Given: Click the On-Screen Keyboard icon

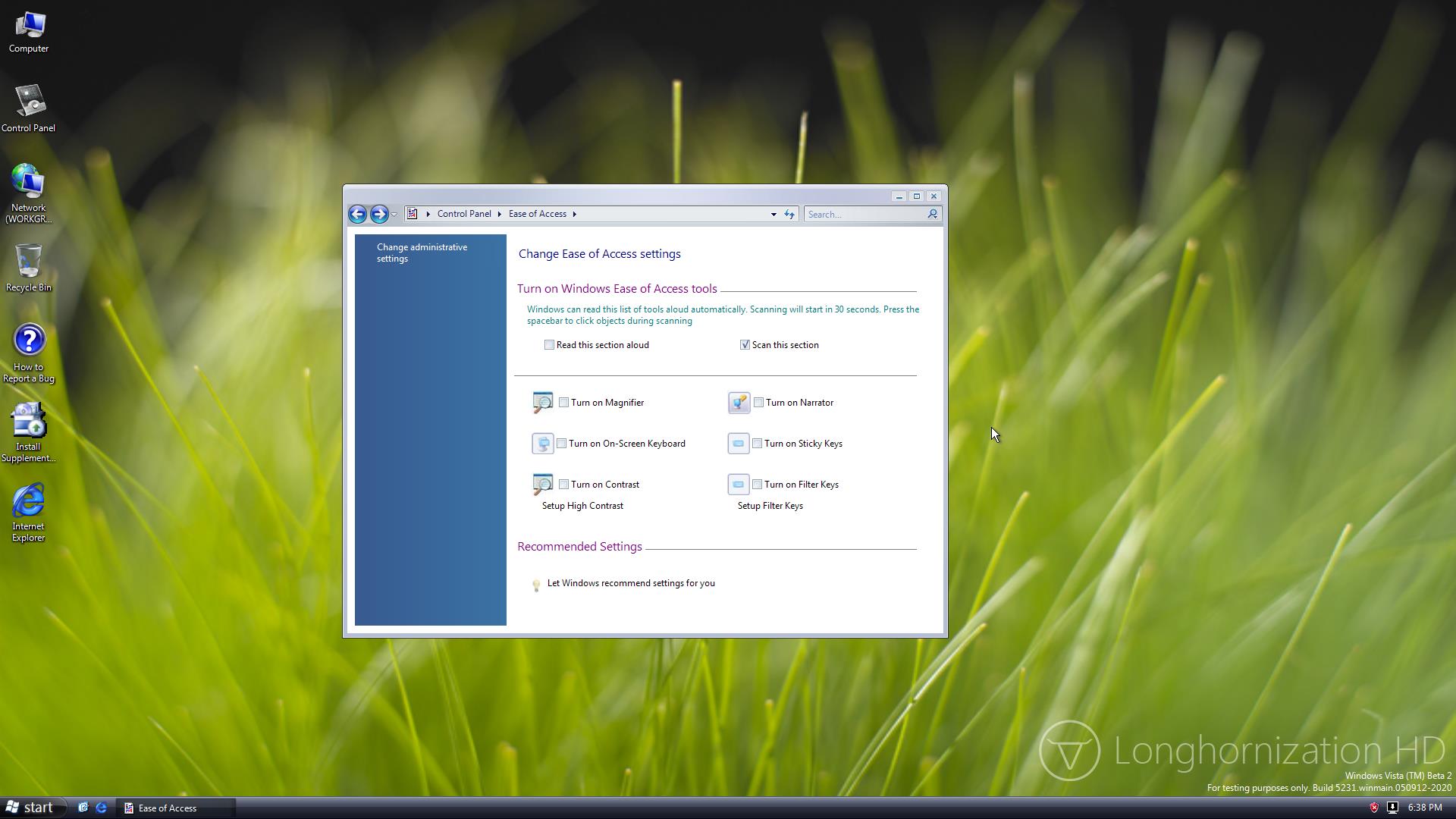Looking at the screenshot, I should tap(542, 444).
